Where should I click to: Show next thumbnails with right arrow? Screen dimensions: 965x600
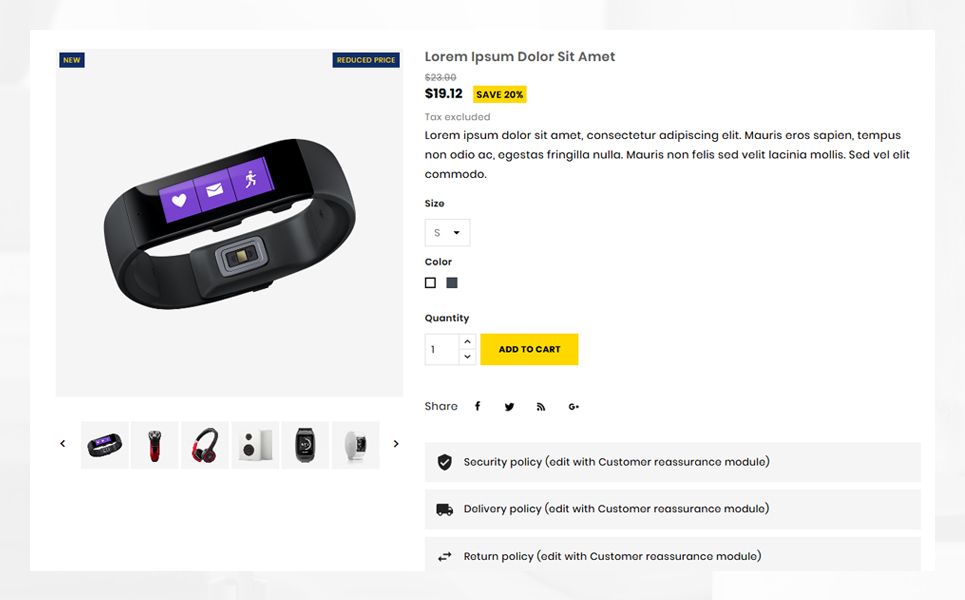pyautogui.click(x=396, y=443)
